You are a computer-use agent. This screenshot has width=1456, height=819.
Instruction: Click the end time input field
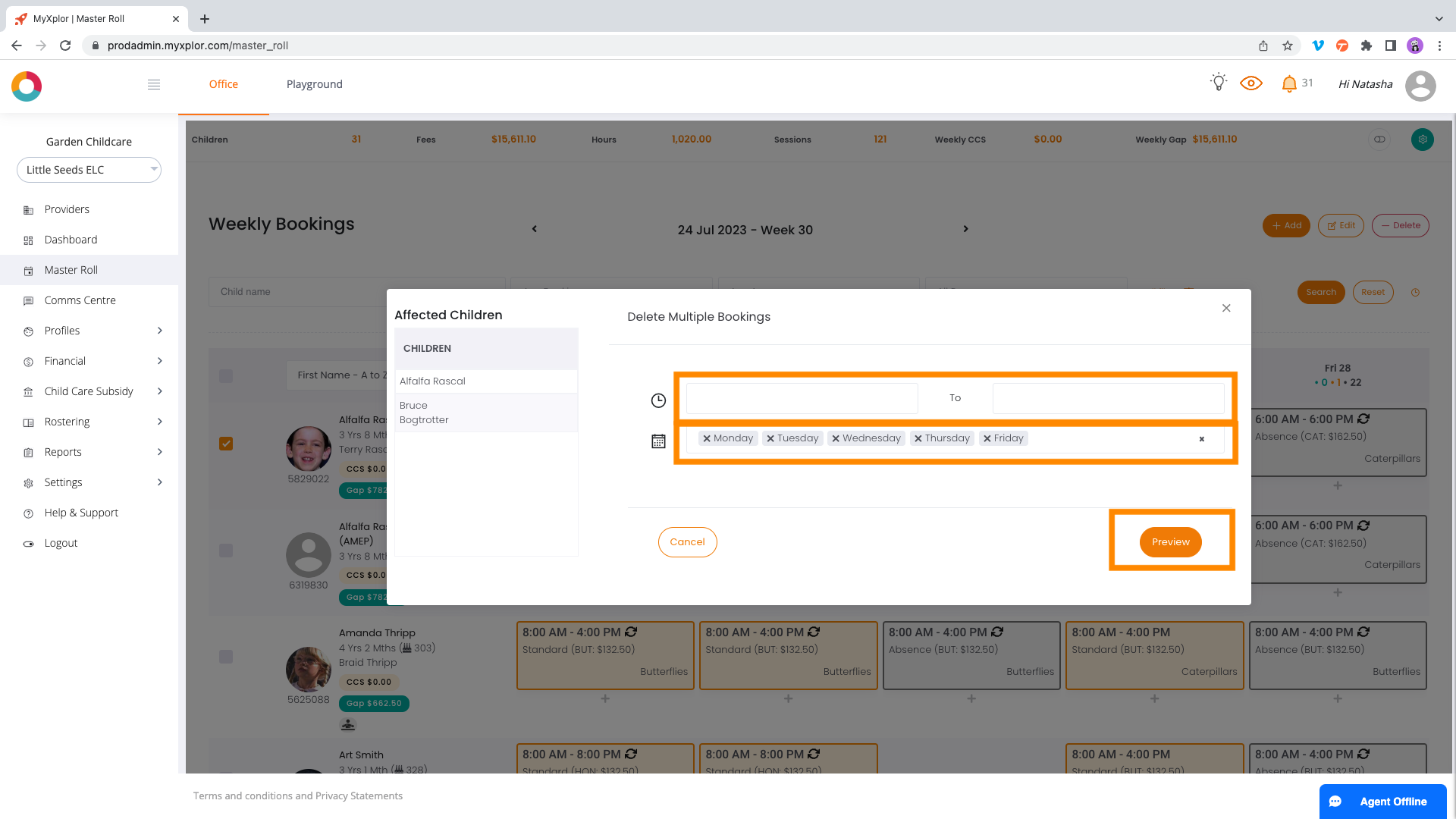tap(1109, 398)
